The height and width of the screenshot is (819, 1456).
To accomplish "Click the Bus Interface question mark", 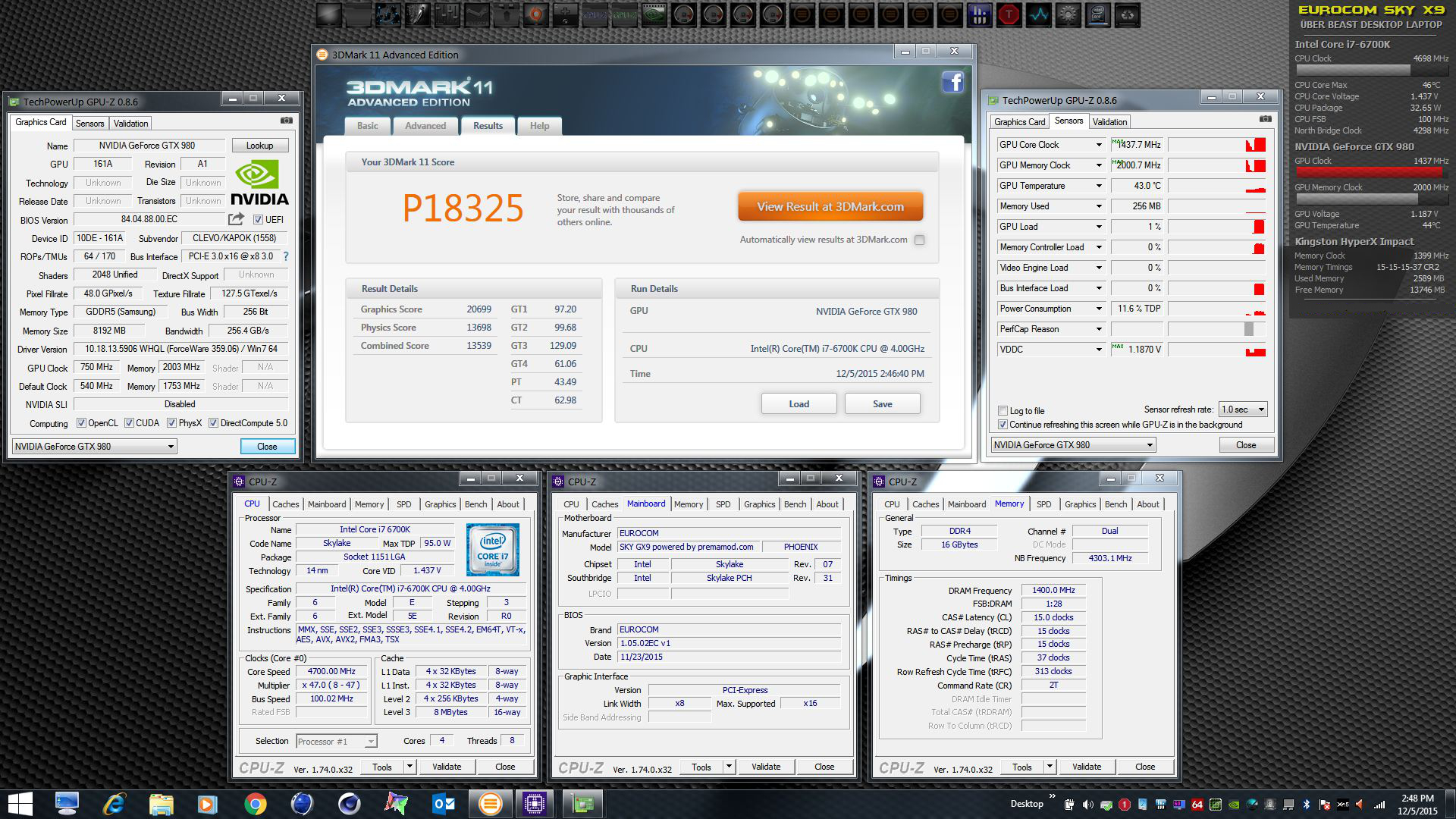I will 286,256.
